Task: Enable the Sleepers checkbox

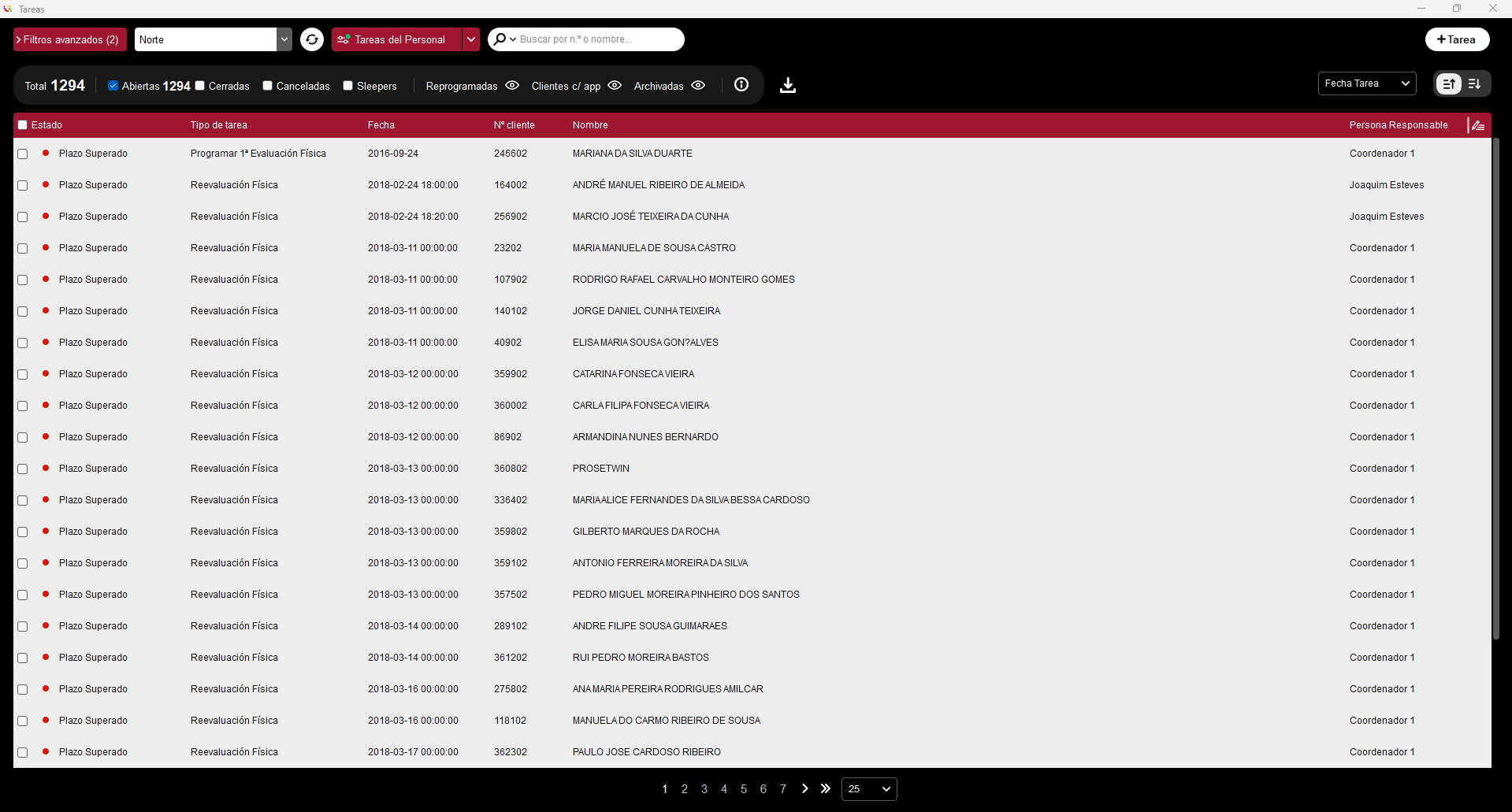Action: tap(348, 86)
